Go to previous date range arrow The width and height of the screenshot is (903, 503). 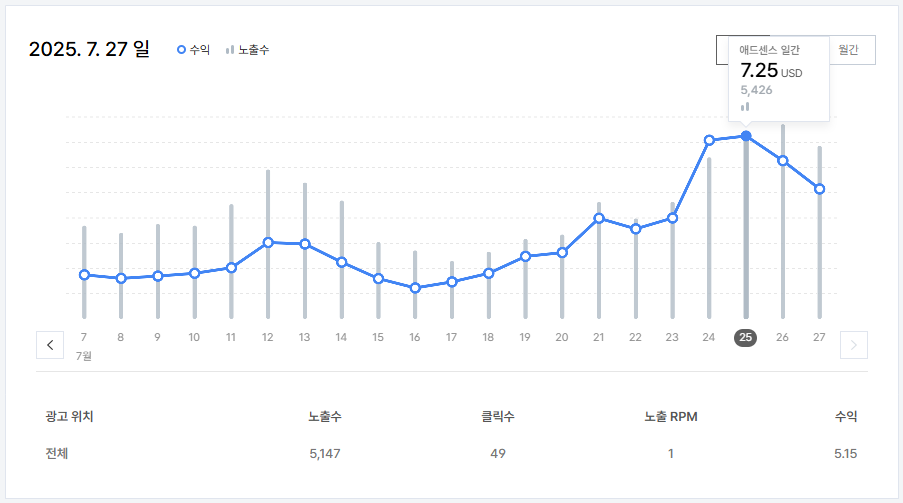50,345
